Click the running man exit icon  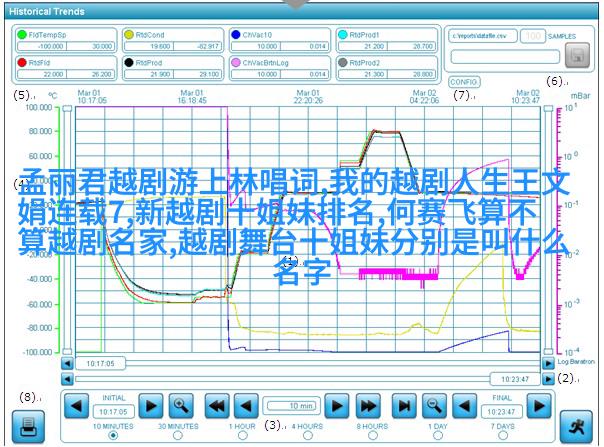point(576,427)
